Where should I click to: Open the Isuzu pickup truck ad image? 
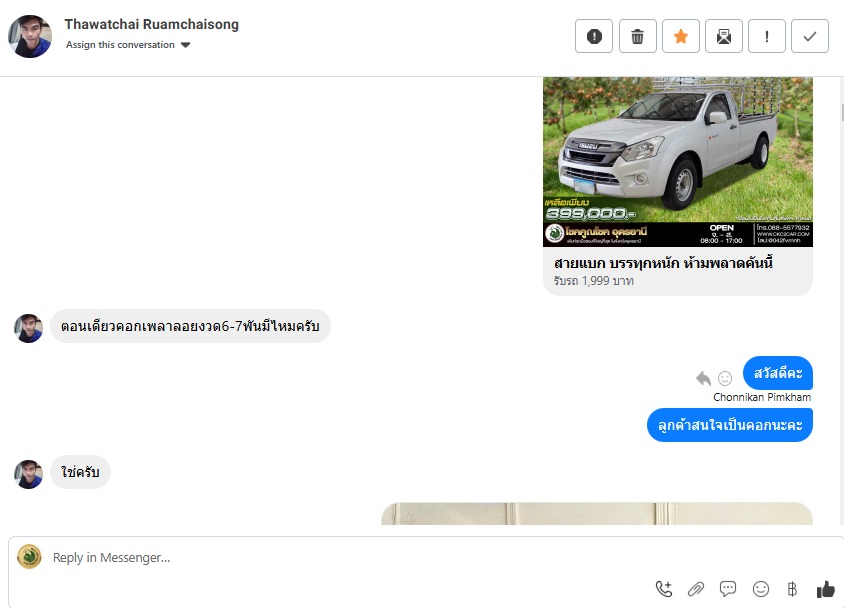pos(678,161)
